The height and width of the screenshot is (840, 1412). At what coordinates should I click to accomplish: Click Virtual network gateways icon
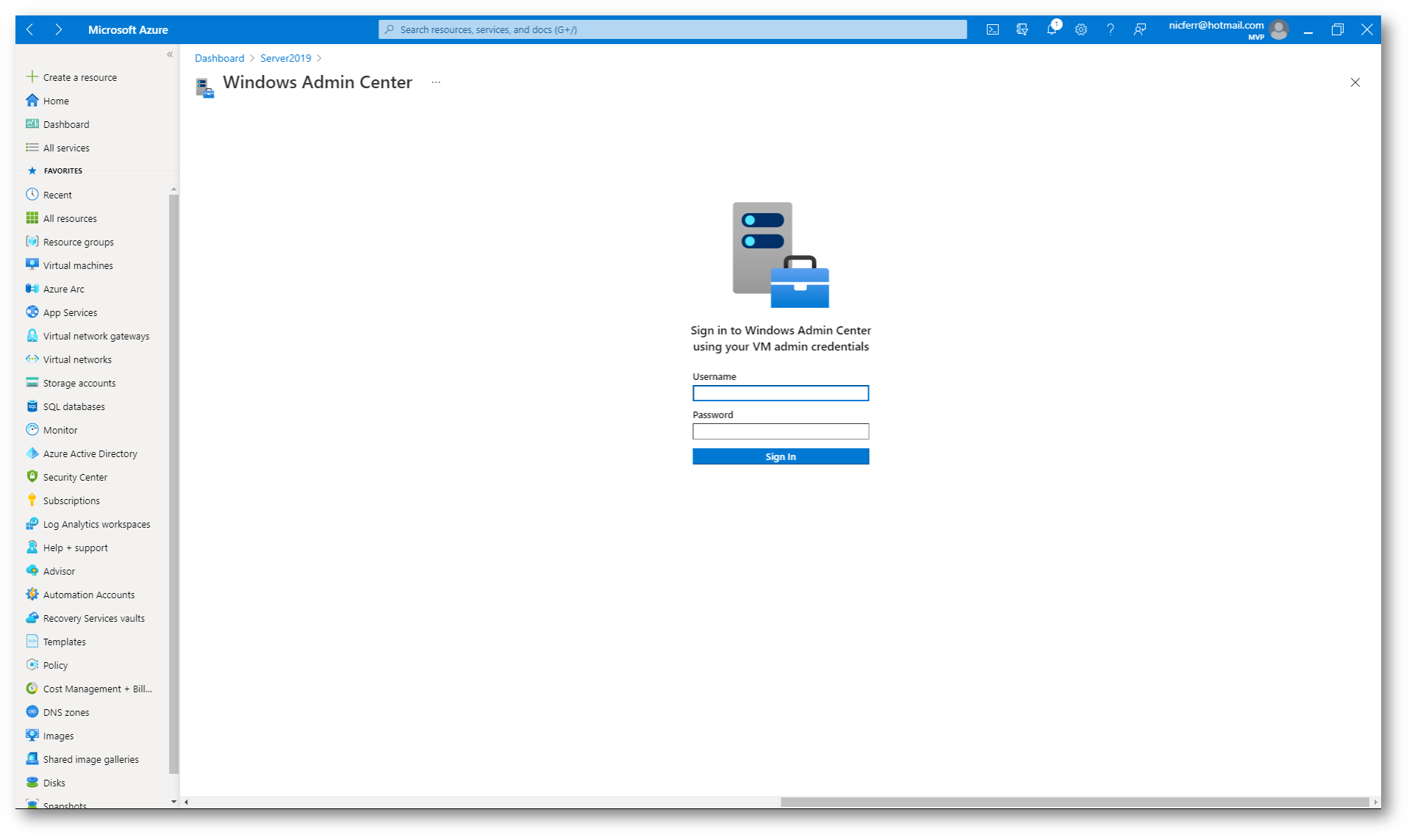tap(32, 336)
